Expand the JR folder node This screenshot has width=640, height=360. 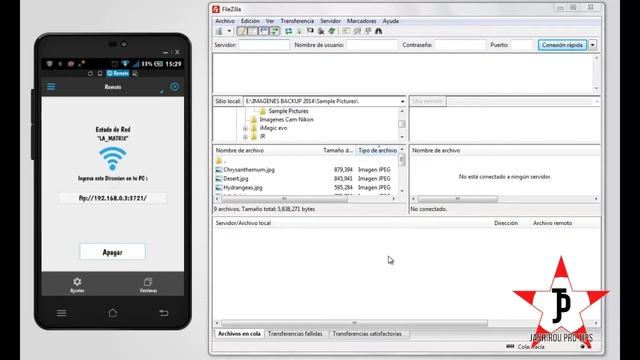coord(245,137)
